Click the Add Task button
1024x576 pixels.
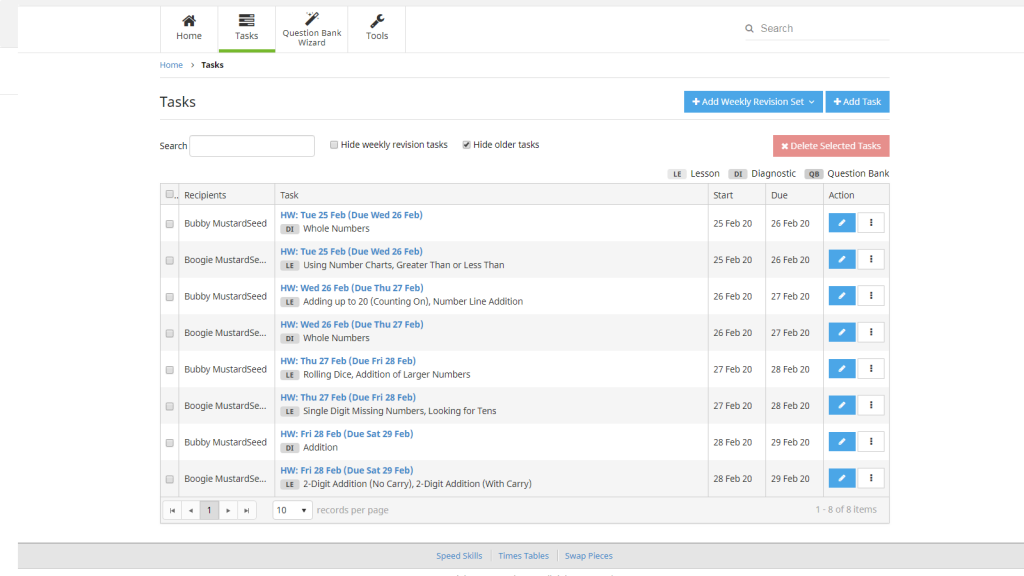(x=857, y=102)
